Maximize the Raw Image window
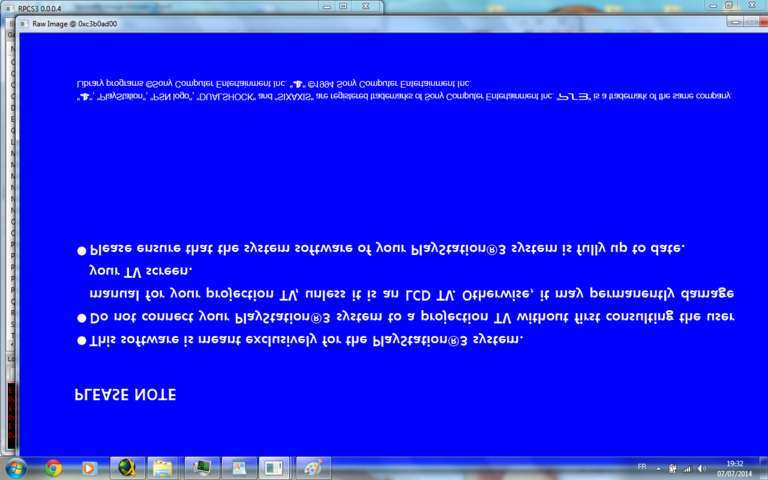This screenshot has height=480, width=768. click(x=749, y=22)
